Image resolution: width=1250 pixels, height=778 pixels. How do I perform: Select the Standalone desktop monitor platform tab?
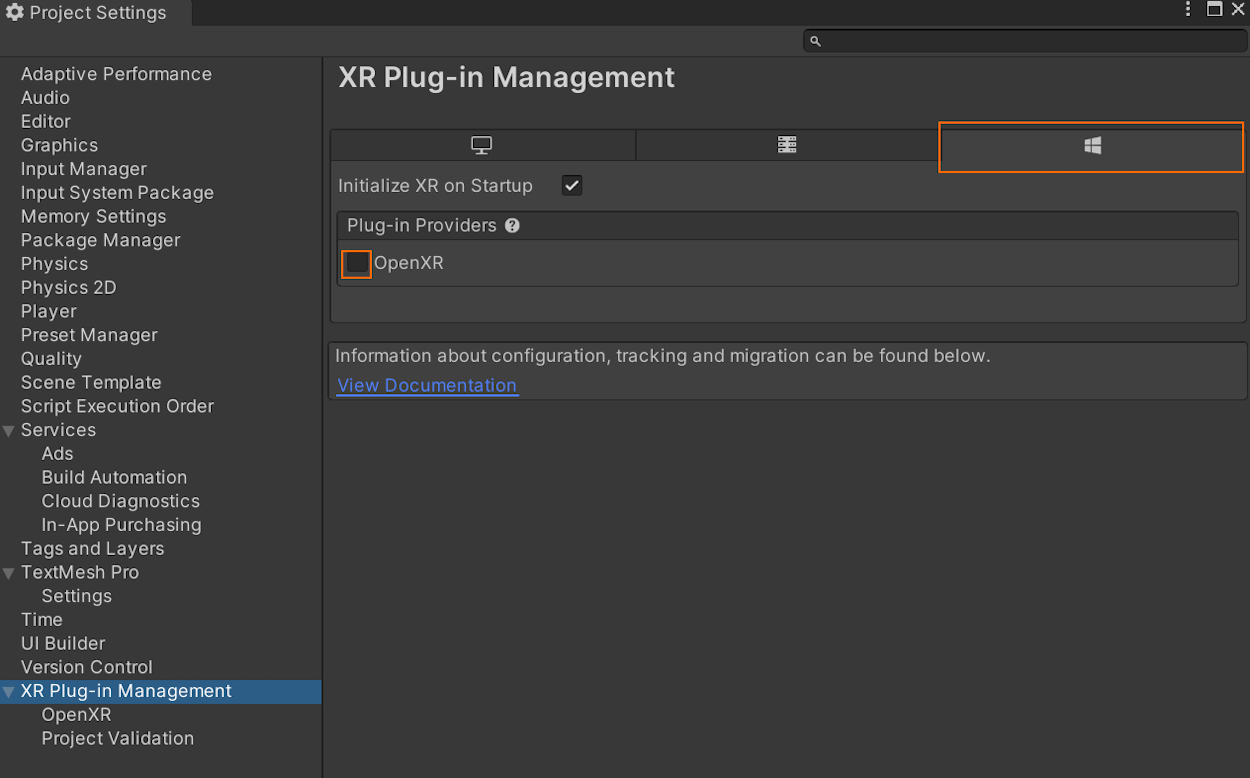(482, 145)
